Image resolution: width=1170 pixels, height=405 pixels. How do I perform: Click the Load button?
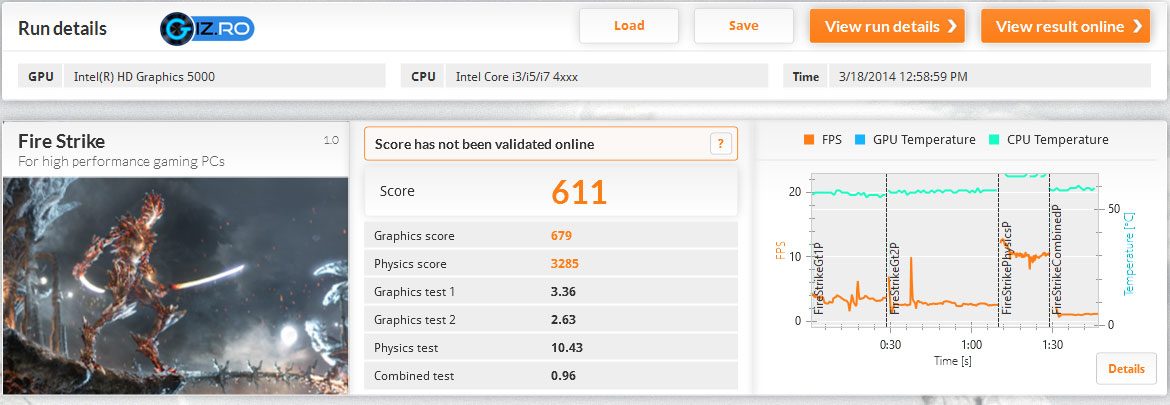629,26
